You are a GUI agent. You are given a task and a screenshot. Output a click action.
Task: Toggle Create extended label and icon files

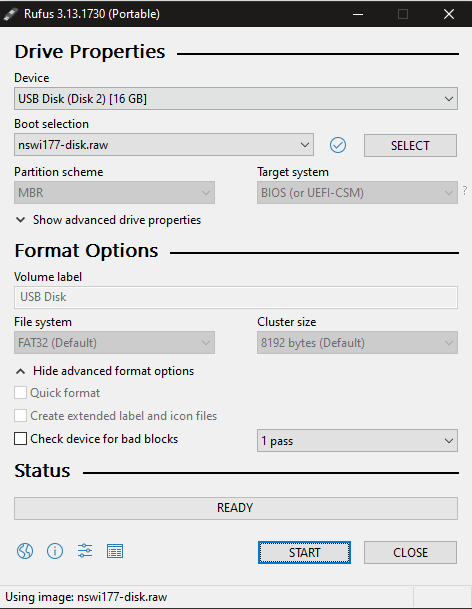(x=21, y=416)
